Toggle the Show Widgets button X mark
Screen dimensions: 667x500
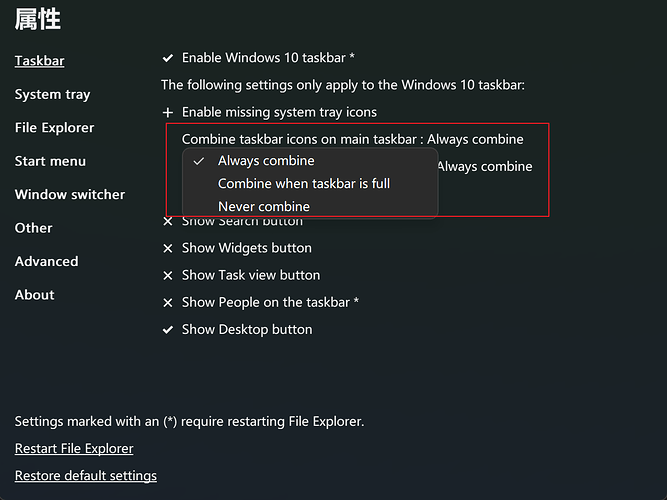coord(168,248)
